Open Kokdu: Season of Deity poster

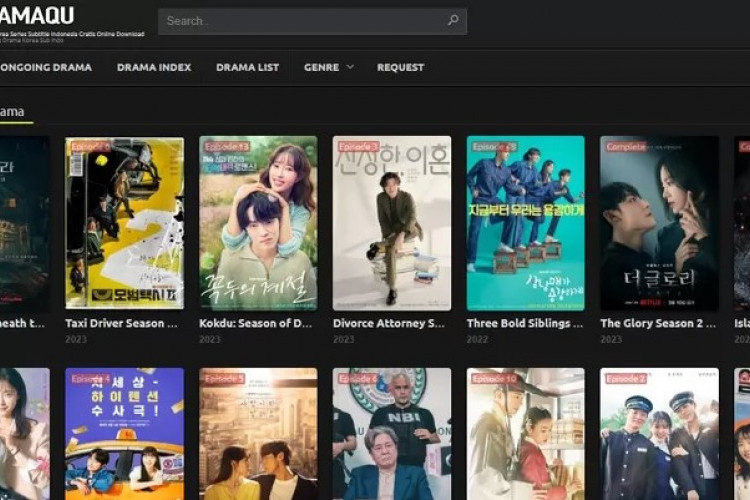258,223
